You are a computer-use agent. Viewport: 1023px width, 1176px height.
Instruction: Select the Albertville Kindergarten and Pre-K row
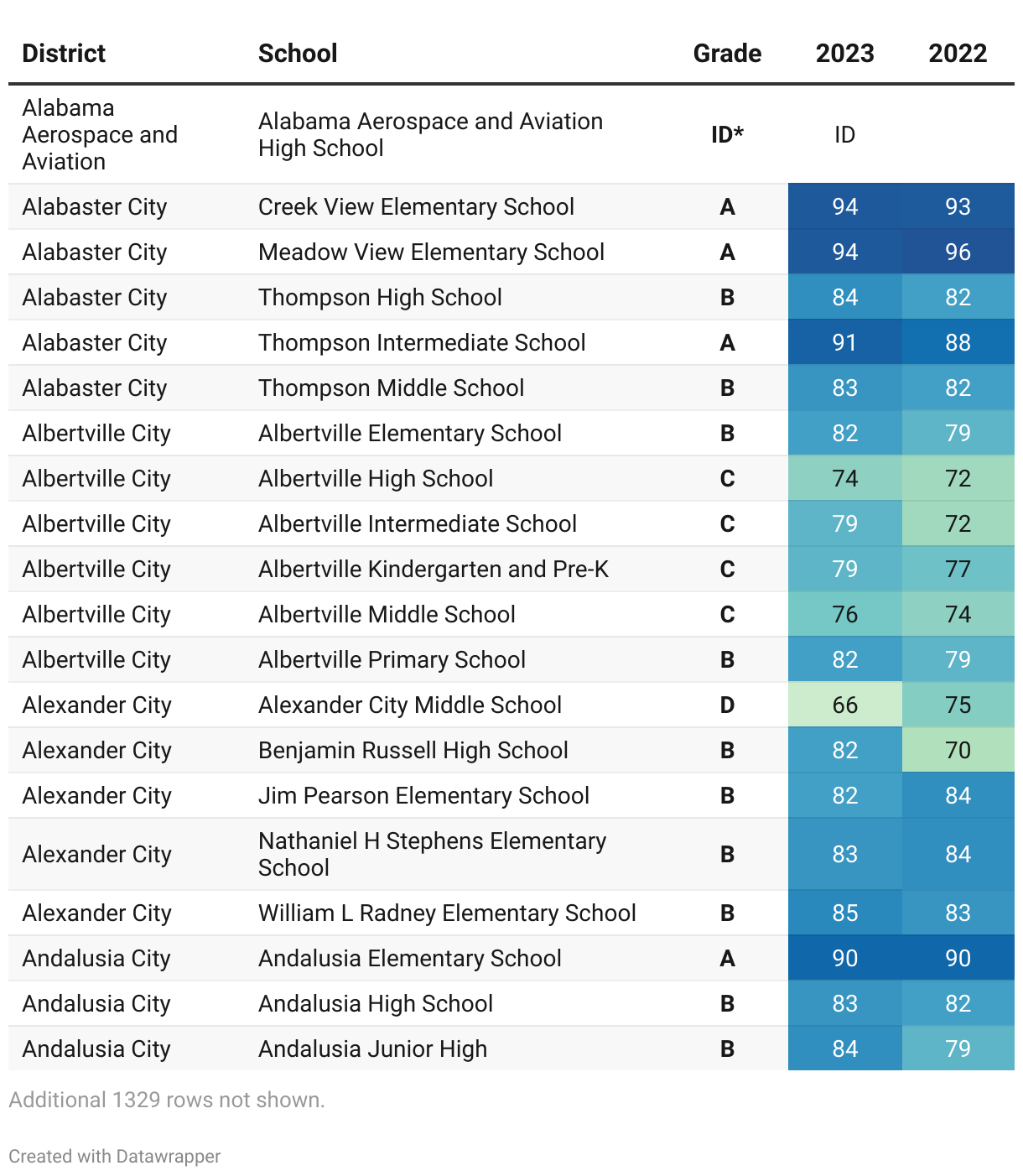(x=433, y=570)
